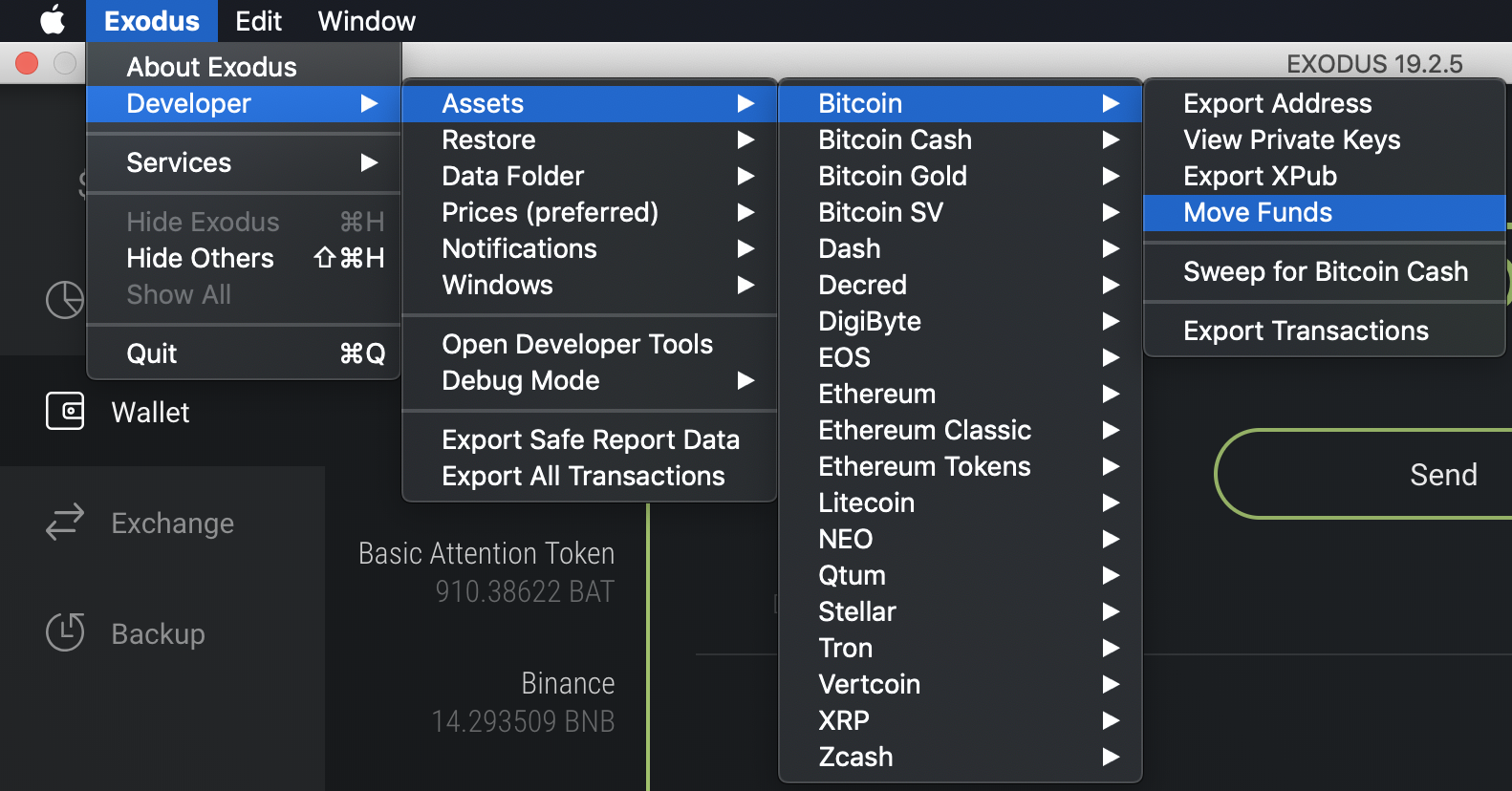Viewport: 1512px width, 791px height.
Task: Select Sweep for Bitcoin Cash
Action: pyautogui.click(x=1325, y=271)
